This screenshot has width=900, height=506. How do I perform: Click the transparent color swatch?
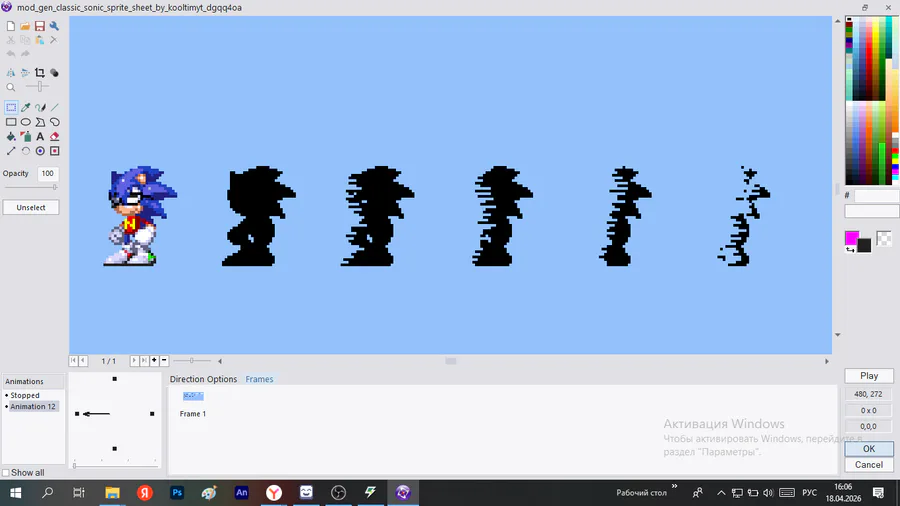tap(885, 238)
